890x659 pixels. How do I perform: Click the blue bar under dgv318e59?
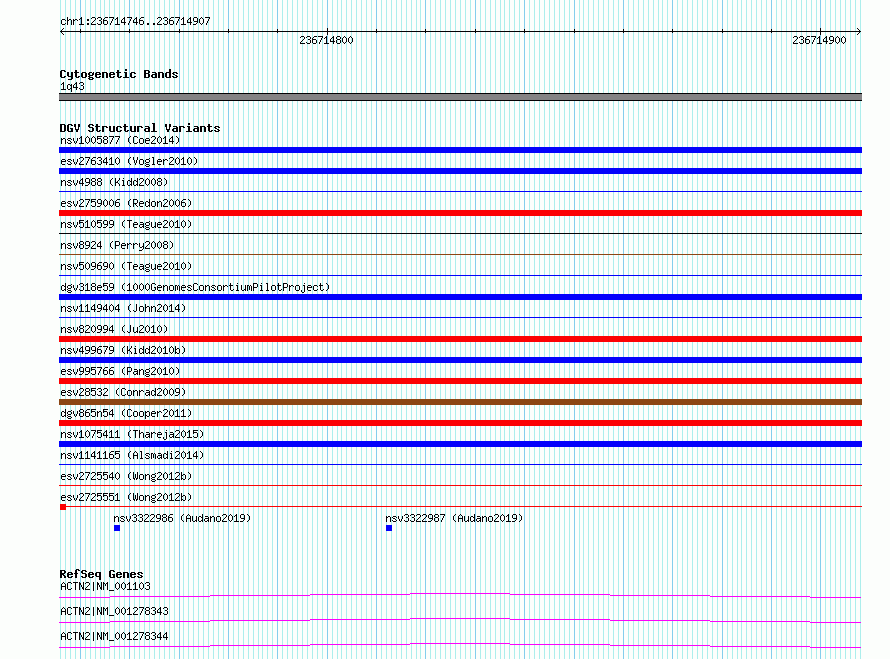(460, 297)
